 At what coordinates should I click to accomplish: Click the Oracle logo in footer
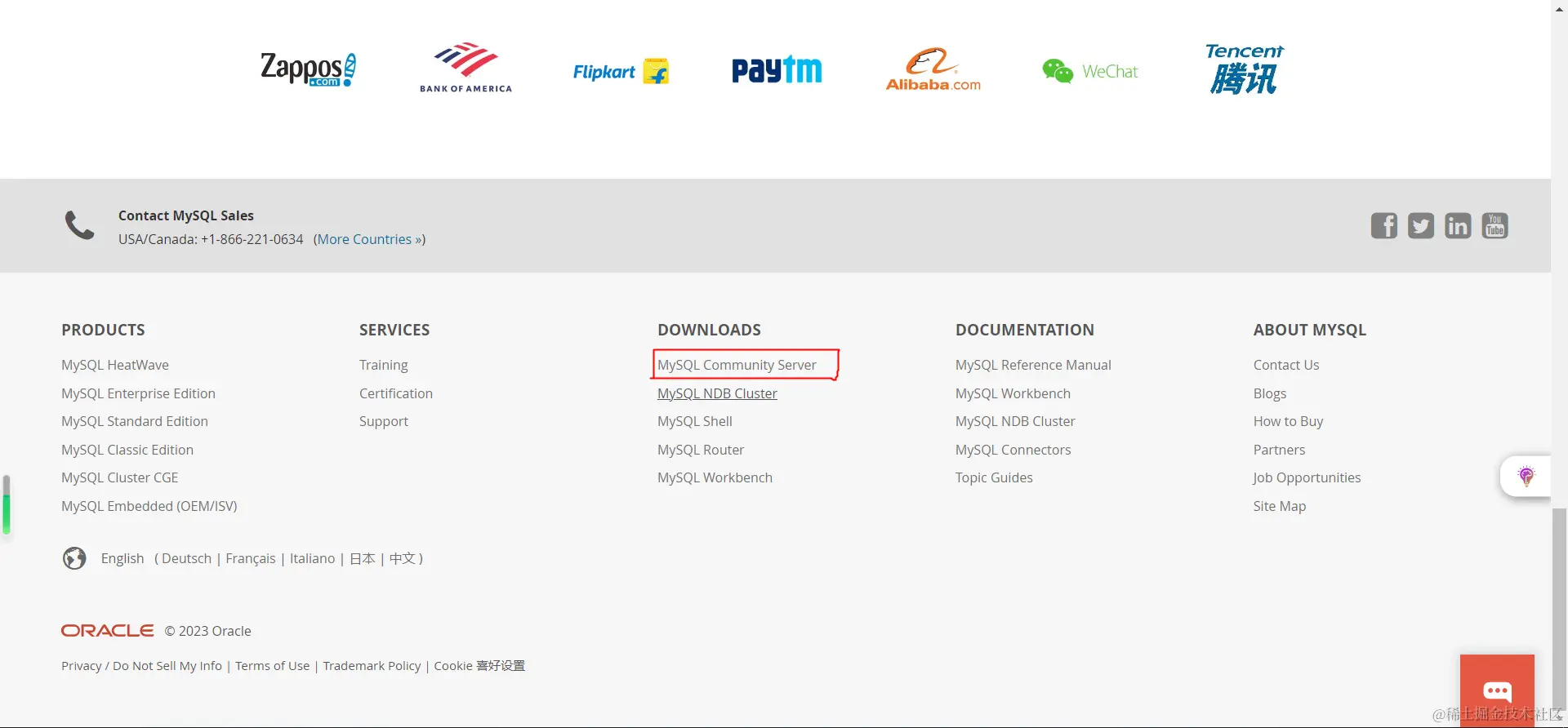[107, 631]
